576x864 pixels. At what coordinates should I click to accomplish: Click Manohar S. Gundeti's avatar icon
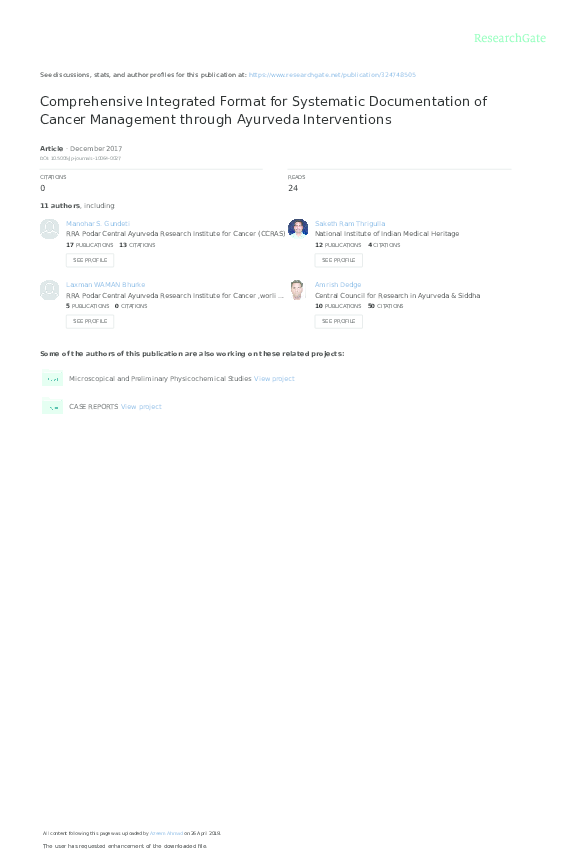point(50,229)
